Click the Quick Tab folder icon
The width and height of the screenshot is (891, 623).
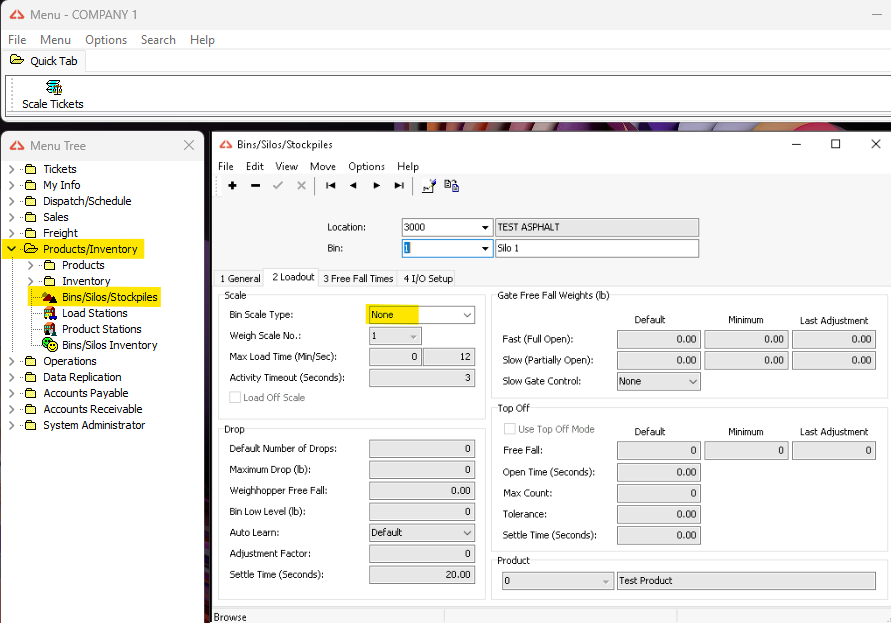17,60
